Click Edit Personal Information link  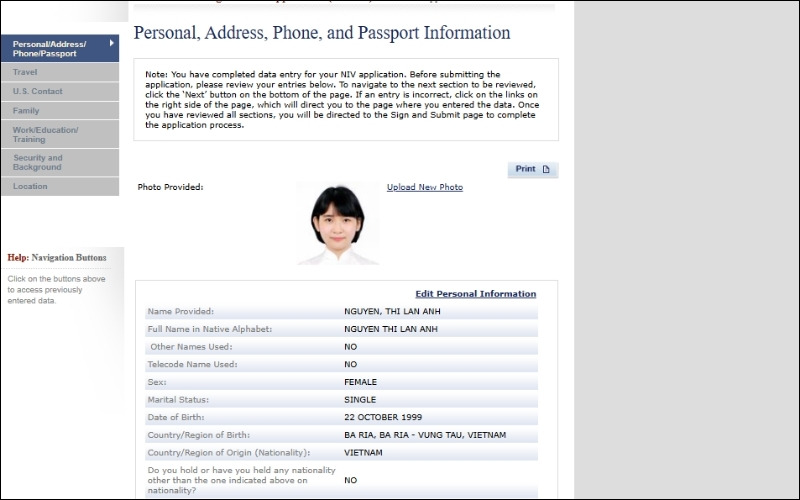click(475, 294)
